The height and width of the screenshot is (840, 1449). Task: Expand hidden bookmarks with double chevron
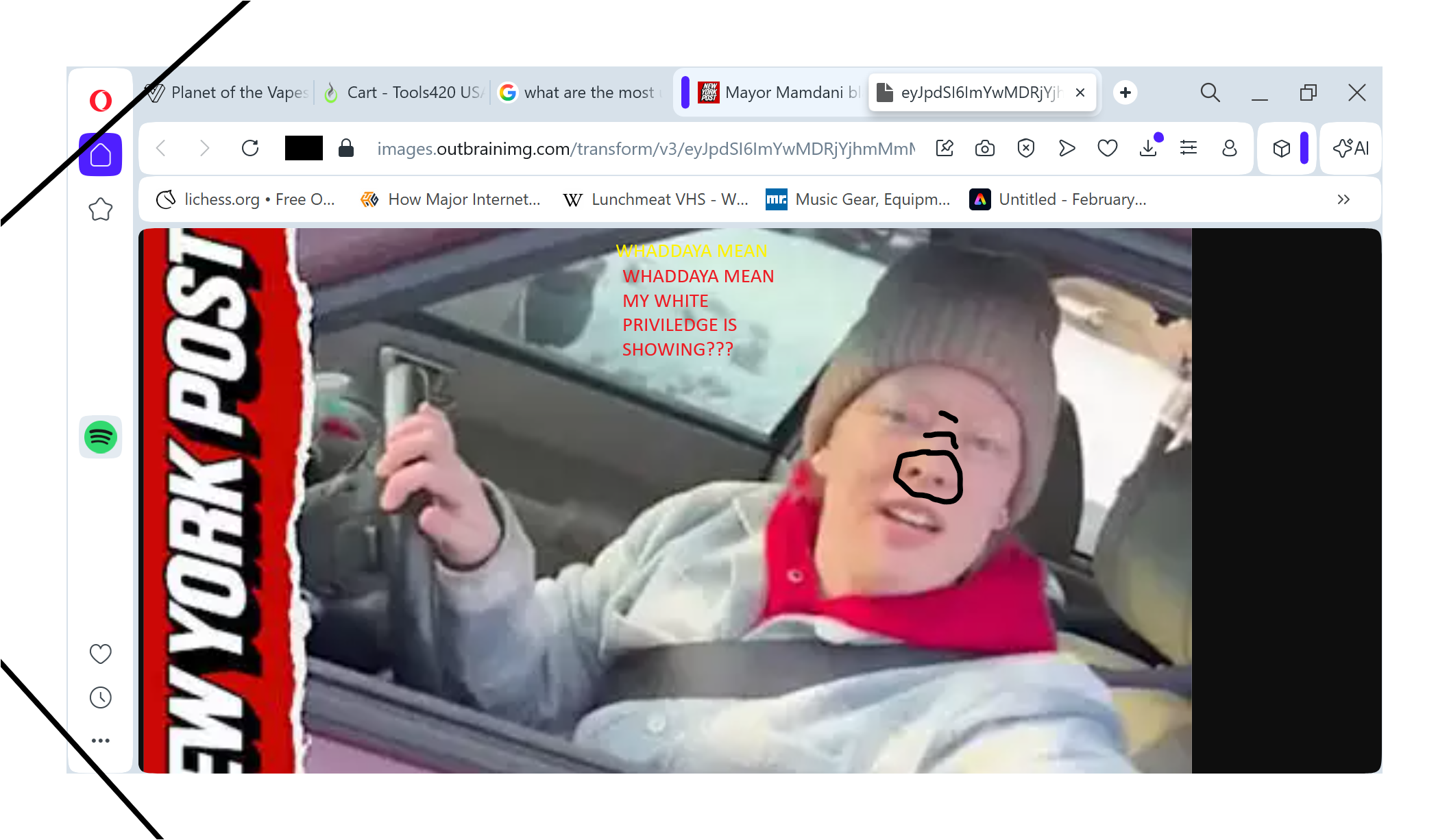click(x=1343, y=199)
